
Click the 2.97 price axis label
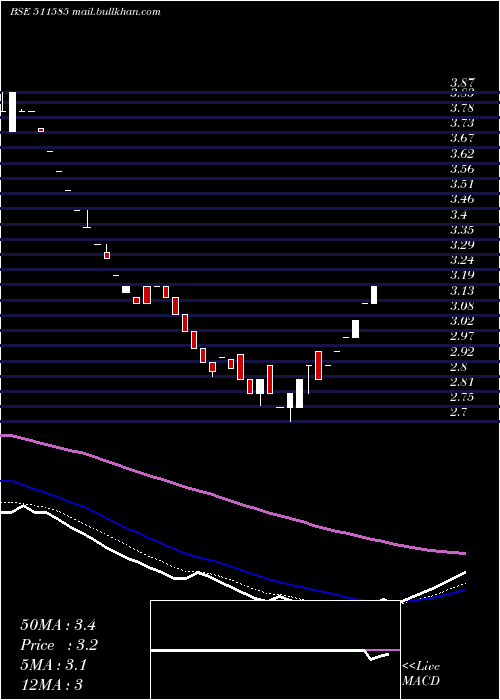tap(462, 336)
